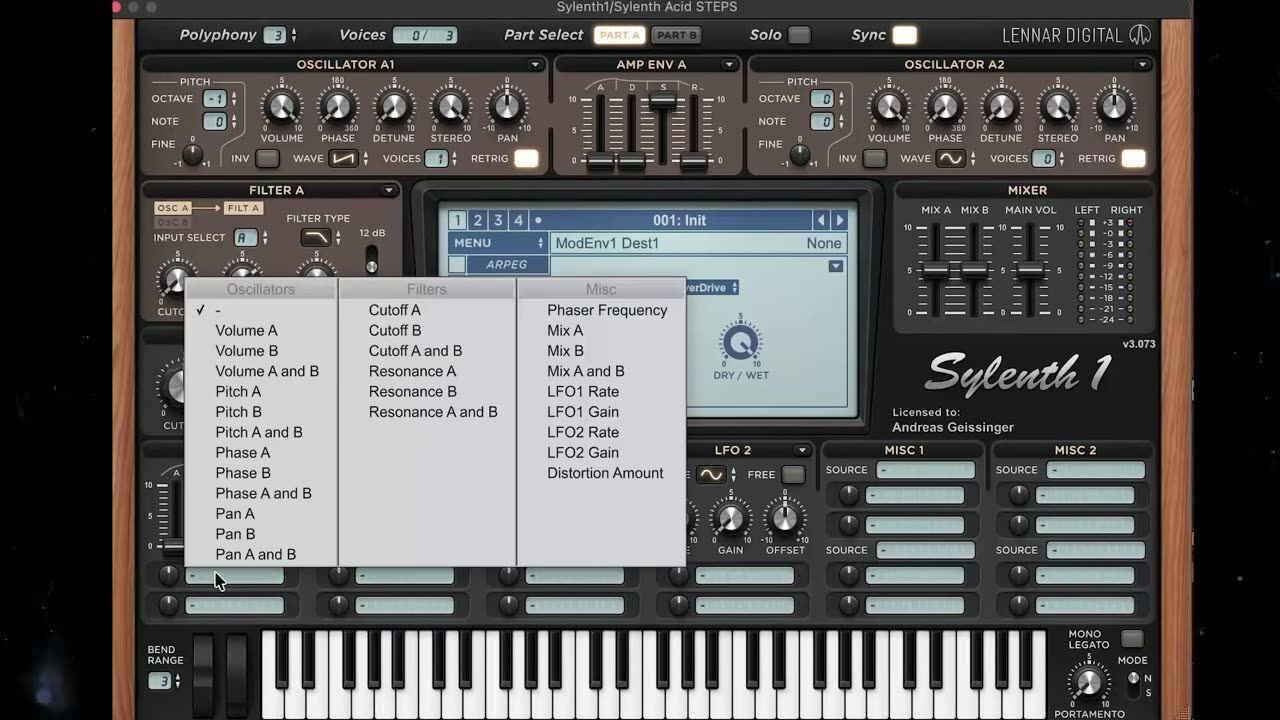The width and height of the screenshot is (1280, 720).
Task: Switch to display page 4
Action: [x=517, y=220]
